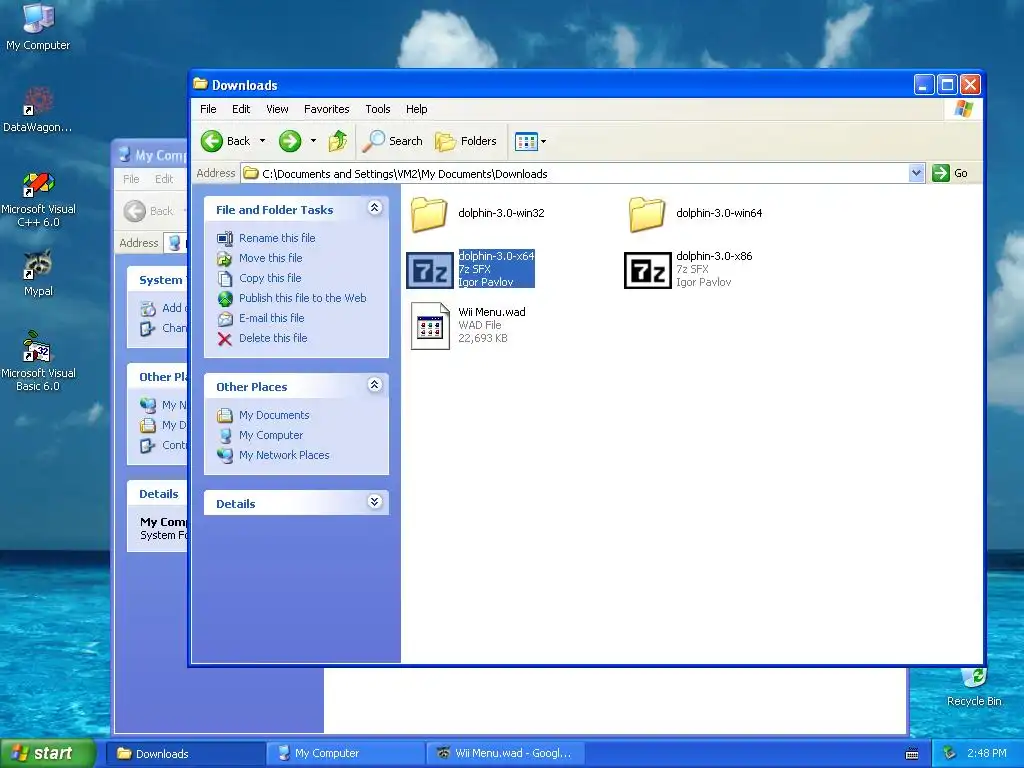This screenshot has width=1024, height=768.
Task: Select the DataWagon desktop shortcut icon
Action: [38, 101]
